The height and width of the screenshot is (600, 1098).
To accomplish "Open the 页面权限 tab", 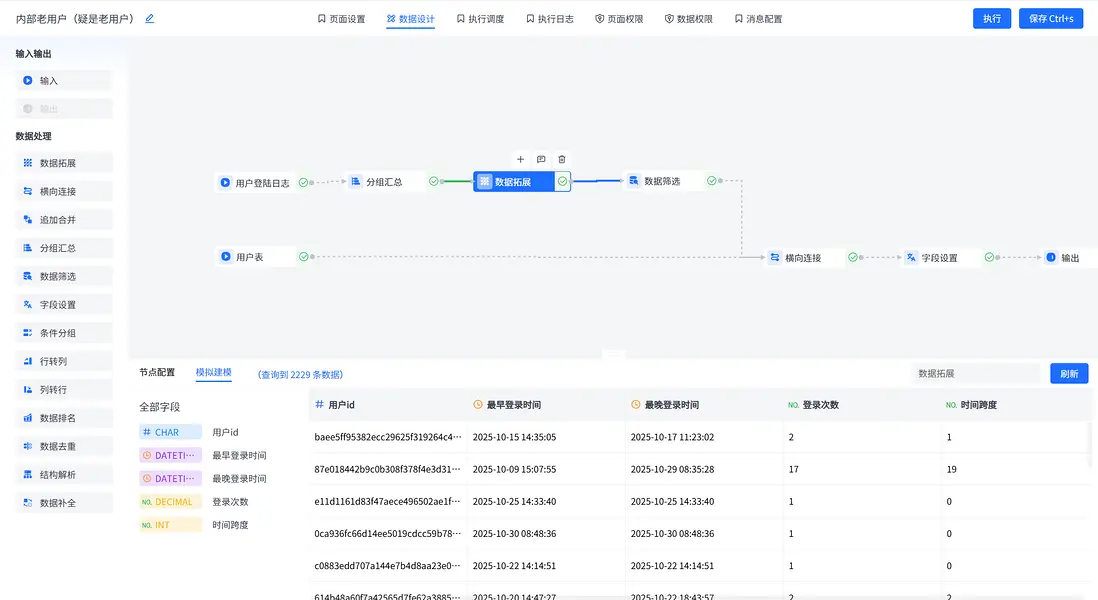I will [619, 19].
